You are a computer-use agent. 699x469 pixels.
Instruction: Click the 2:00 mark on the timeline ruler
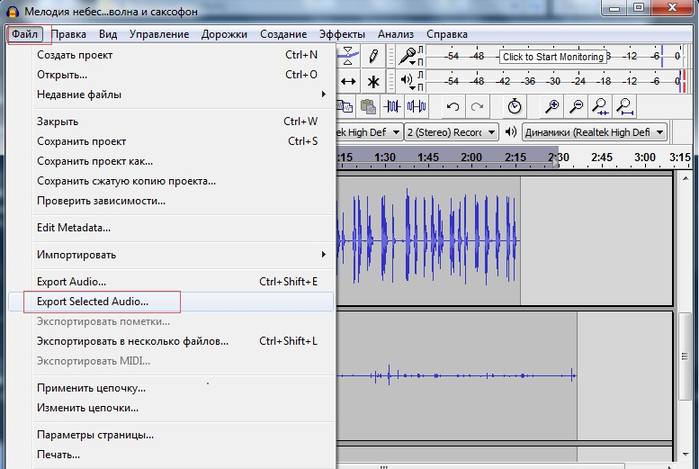(471, 157)
